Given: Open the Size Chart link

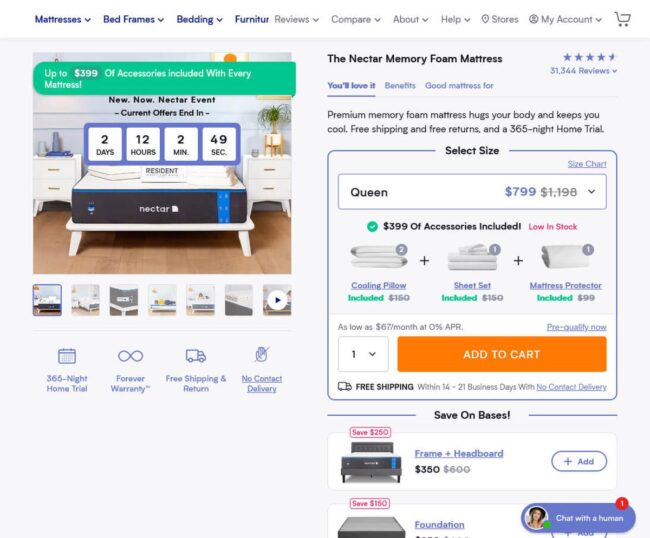Looking at the screenshot, I should pos(587,164).
